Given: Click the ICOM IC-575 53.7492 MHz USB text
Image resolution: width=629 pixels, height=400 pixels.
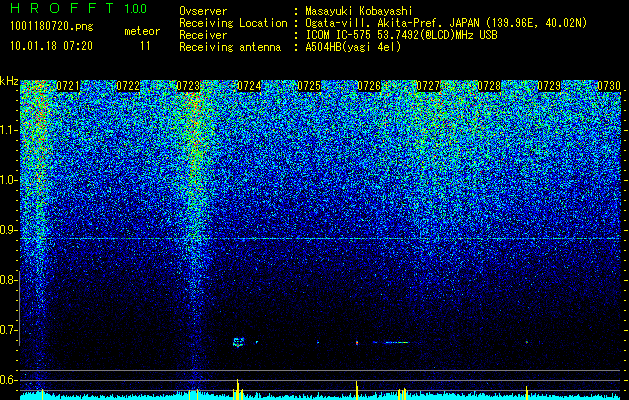Looking at the screenshot, I should (x=401, y=35).
